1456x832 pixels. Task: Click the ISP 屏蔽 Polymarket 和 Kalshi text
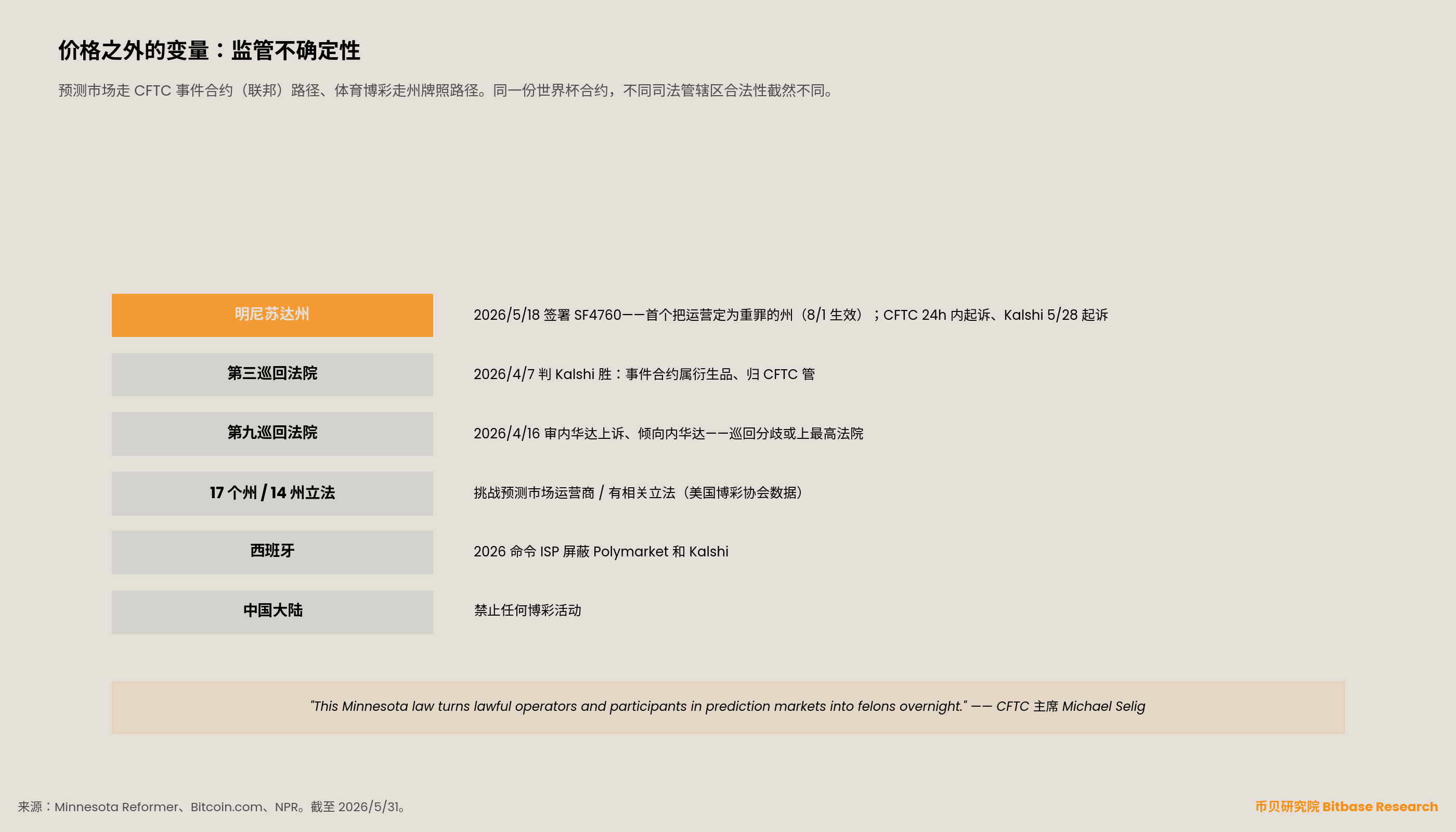pyautogui.click(x=634, y=552)
